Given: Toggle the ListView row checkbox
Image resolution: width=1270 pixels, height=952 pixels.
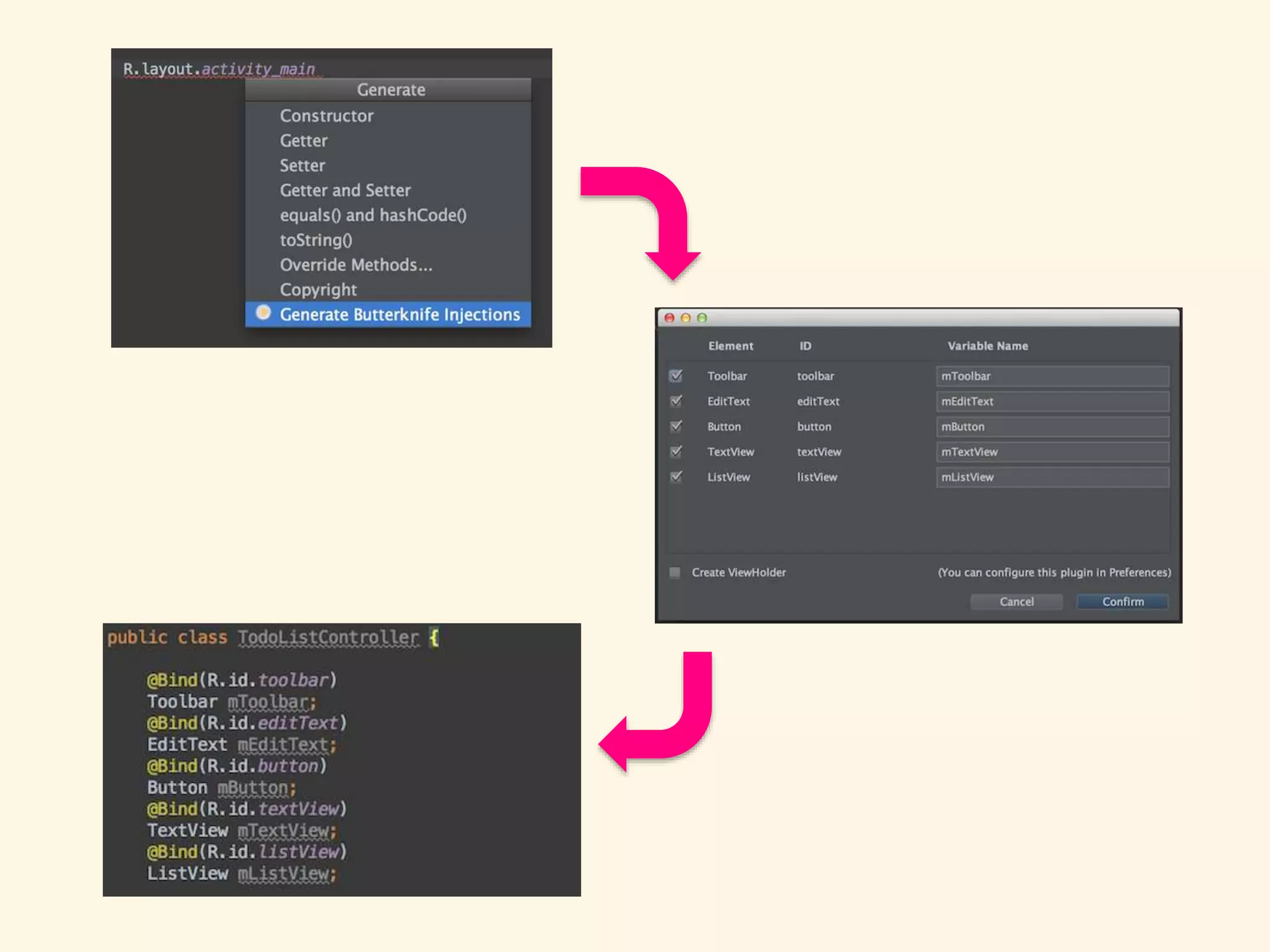Looking at the screenshot, I should click(676, 477).
